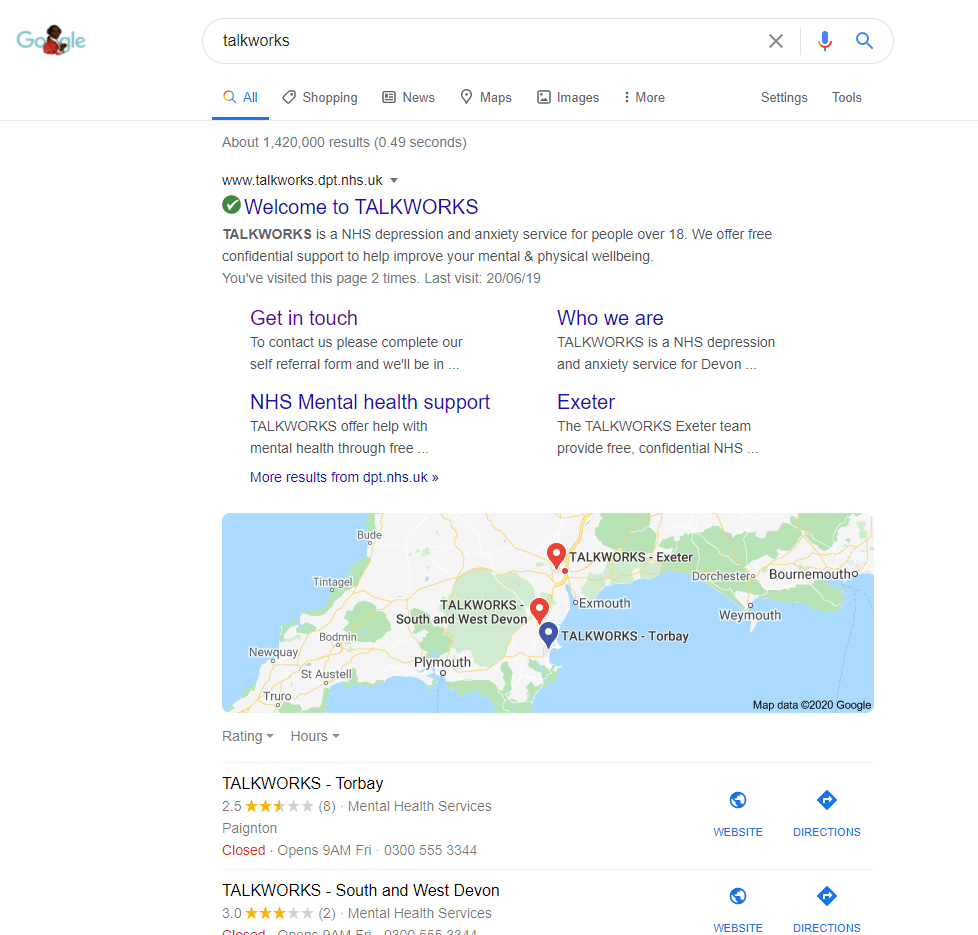Image resolution: width=978 pixels, height=935 pixels.
Task: Click the blue magnifying glass search button
Action: coord(864,41)
